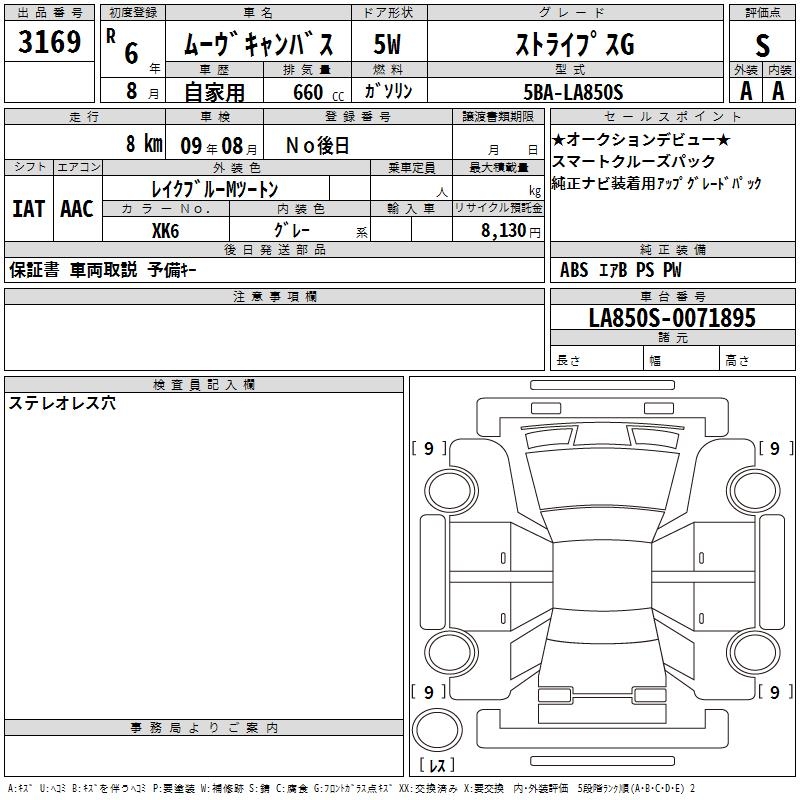Click ★オークションデビュー★ line
This screenshot has width=800, height=800.
[x=641, y=139]
